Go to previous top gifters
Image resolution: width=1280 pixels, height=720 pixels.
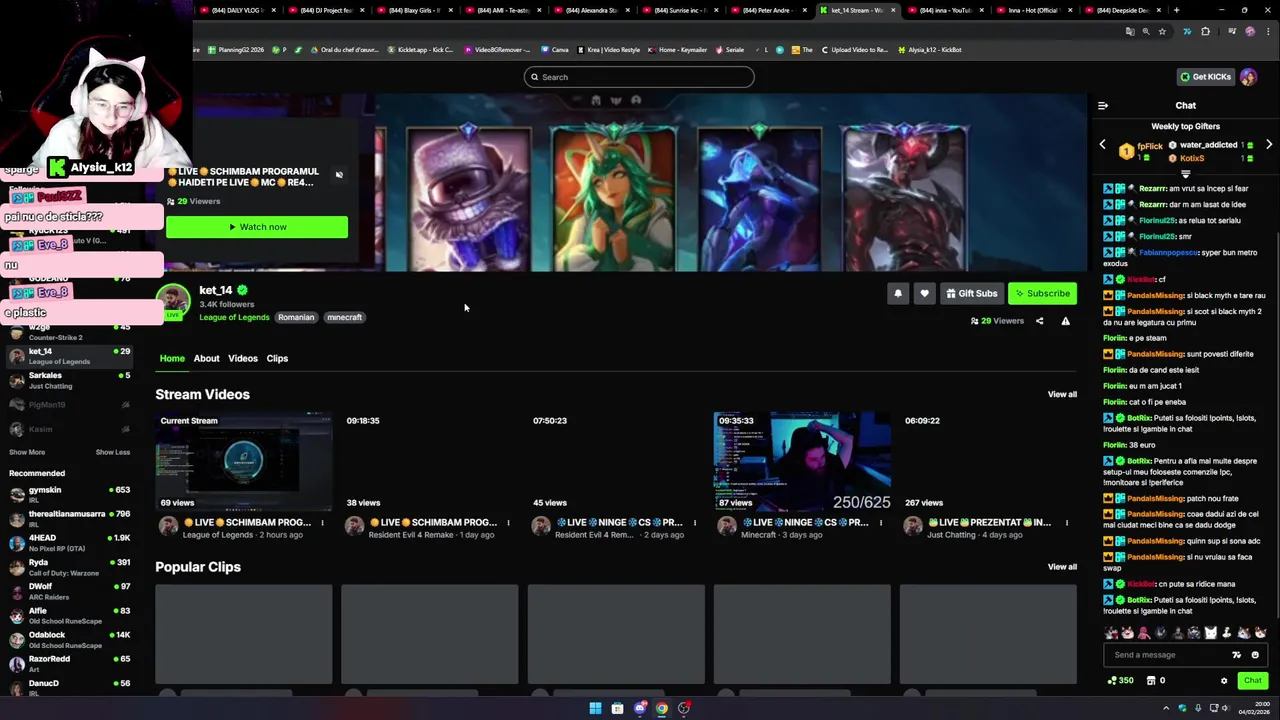pos(1103,145)
